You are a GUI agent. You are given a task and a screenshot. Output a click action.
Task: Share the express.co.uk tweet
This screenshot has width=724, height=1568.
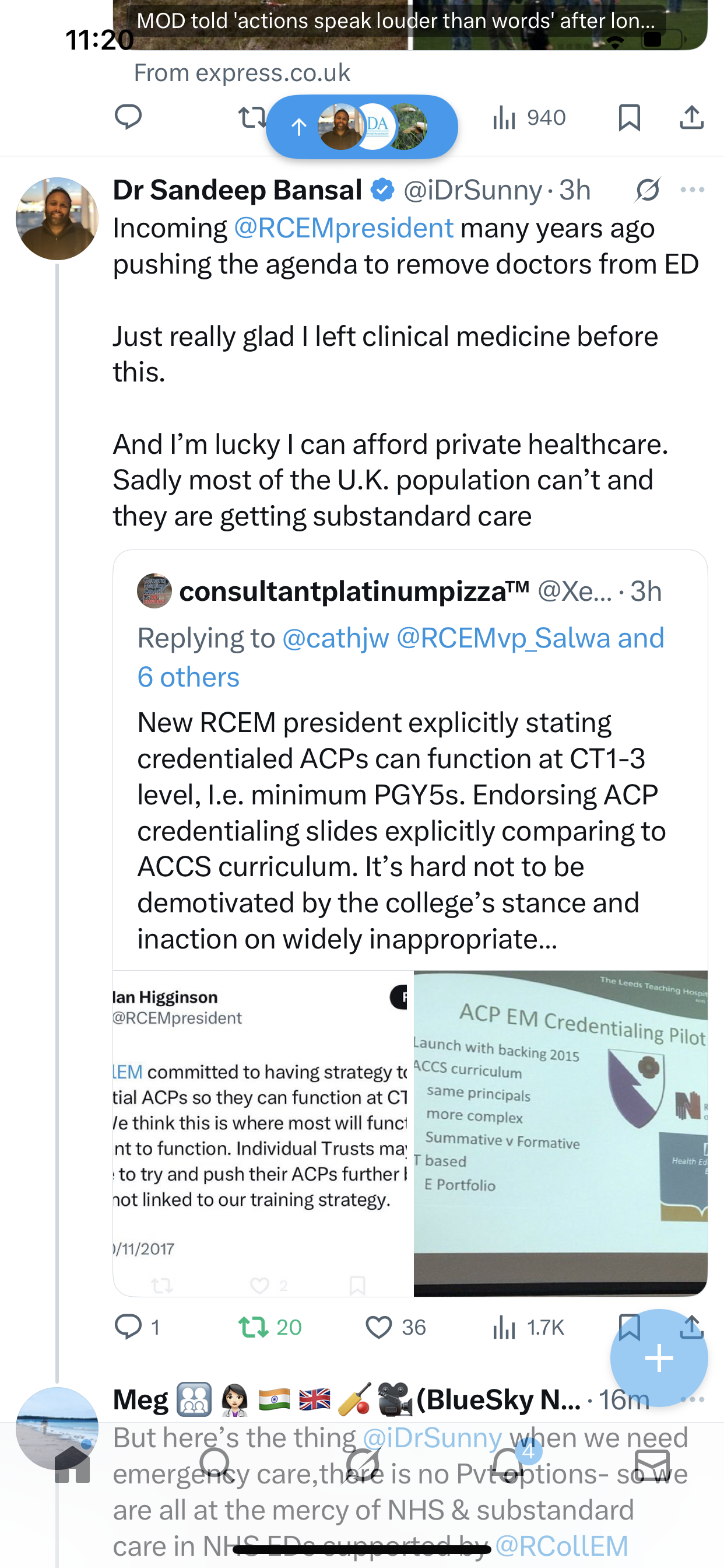tap(692, 117)
